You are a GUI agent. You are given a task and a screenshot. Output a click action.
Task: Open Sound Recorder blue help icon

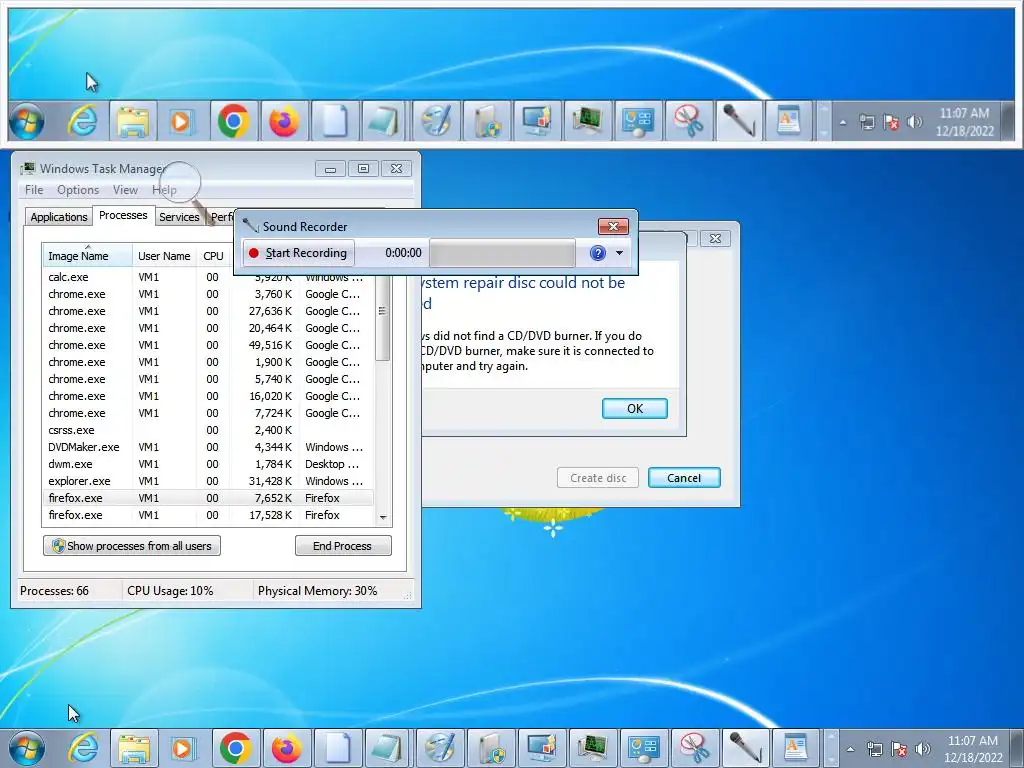click(x=598, y=253)
